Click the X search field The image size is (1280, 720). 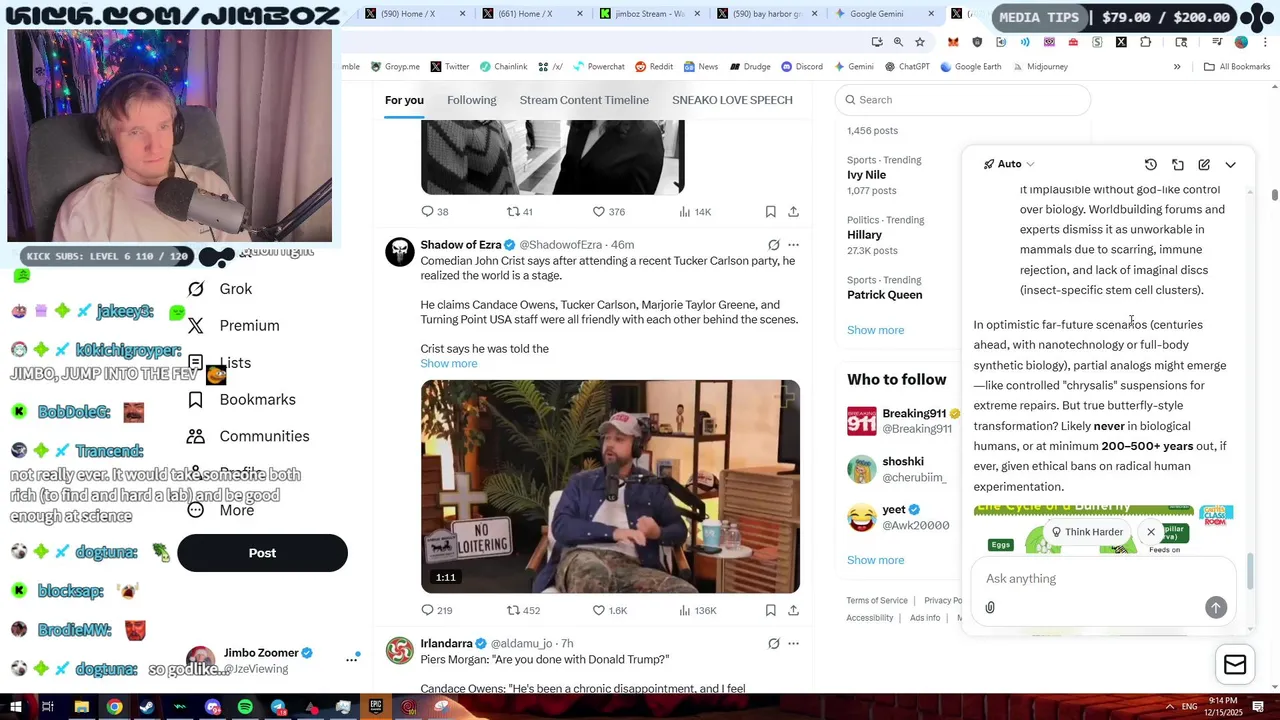tap(963, 100)
